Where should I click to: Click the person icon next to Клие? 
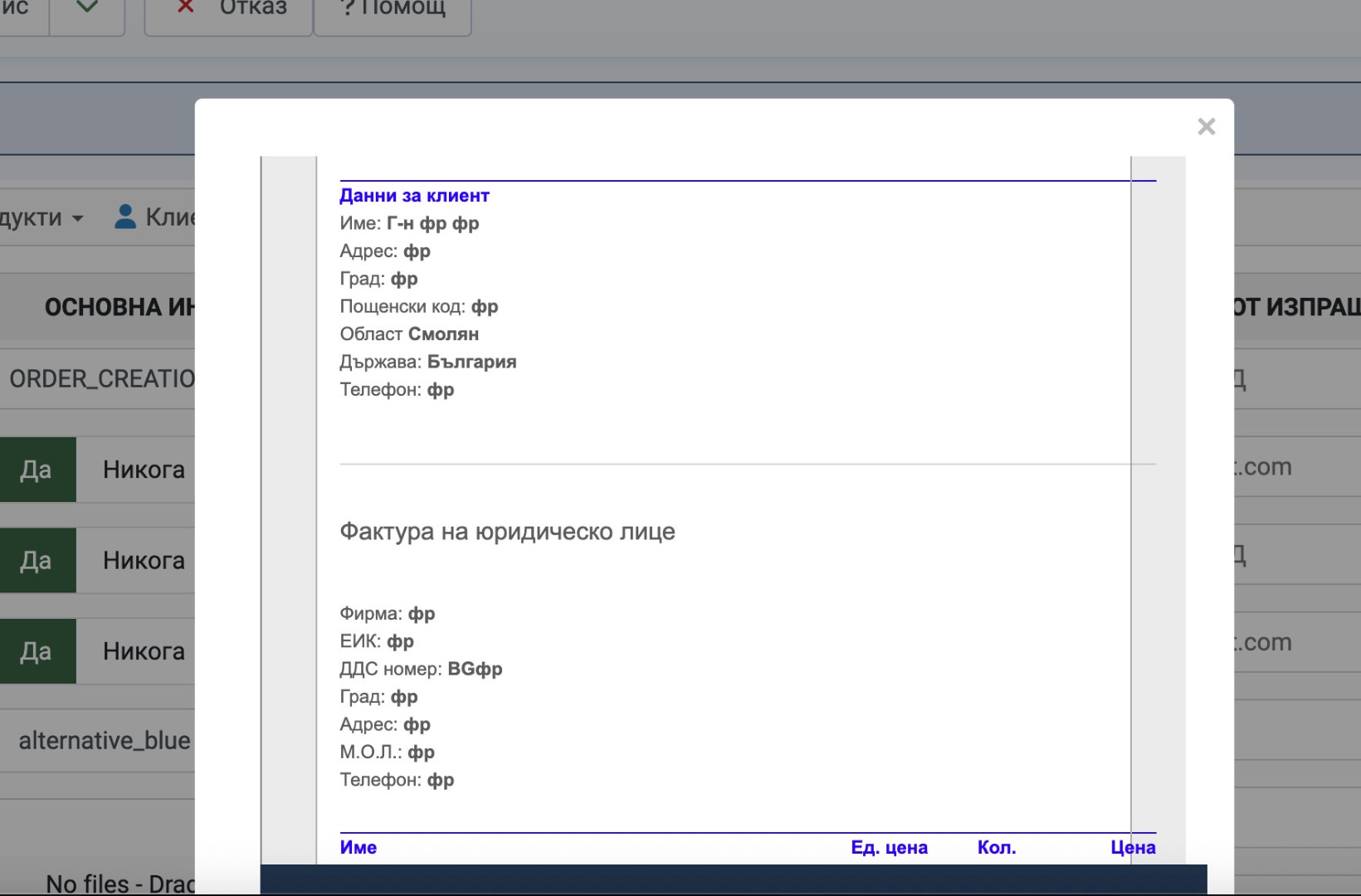[125, 217]
